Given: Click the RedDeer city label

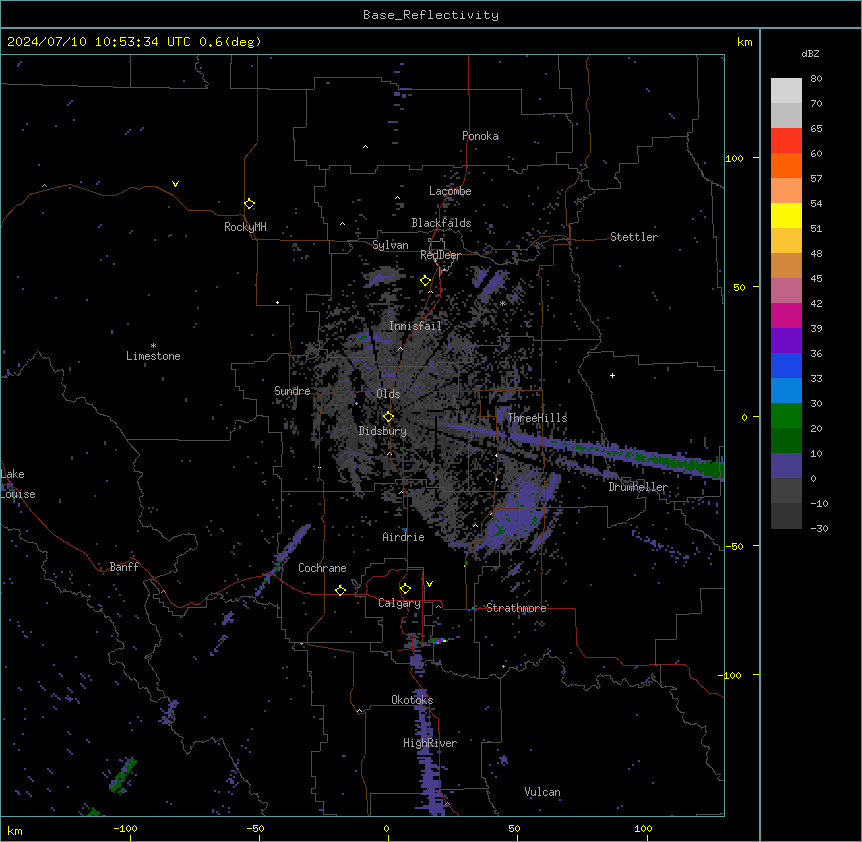Looking at the screenshot, I should pos(440,255).
